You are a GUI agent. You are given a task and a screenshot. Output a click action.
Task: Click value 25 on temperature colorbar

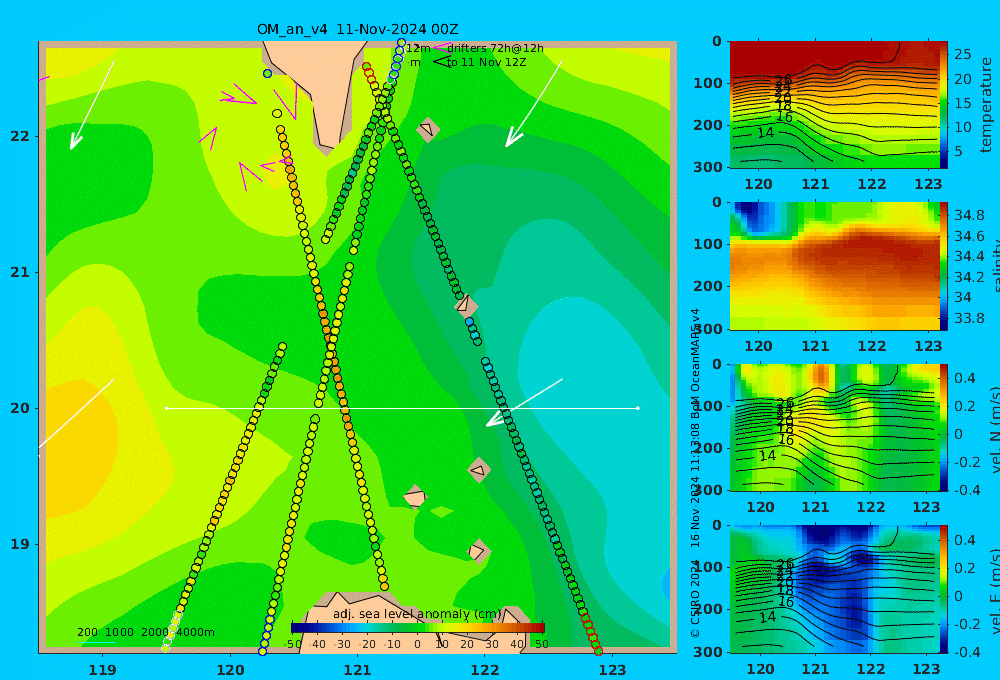coord(962,54)
